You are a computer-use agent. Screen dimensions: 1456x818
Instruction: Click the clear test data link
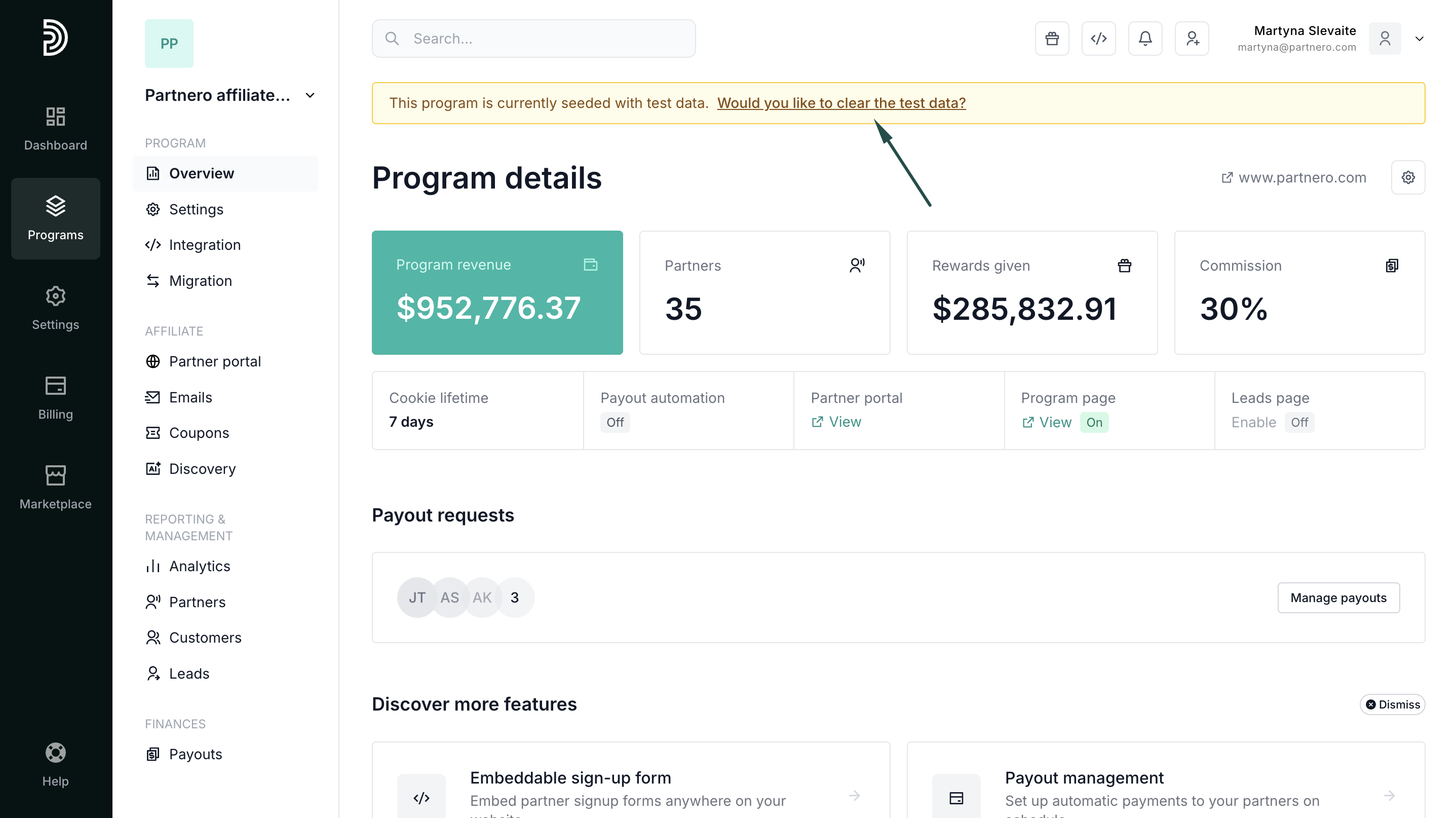tap(841, 103)
